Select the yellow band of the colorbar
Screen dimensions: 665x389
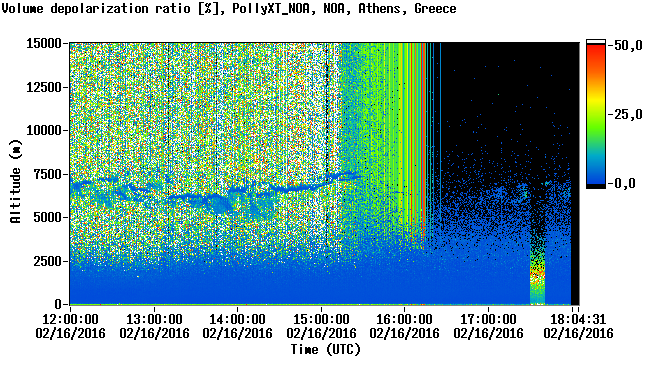596,99
